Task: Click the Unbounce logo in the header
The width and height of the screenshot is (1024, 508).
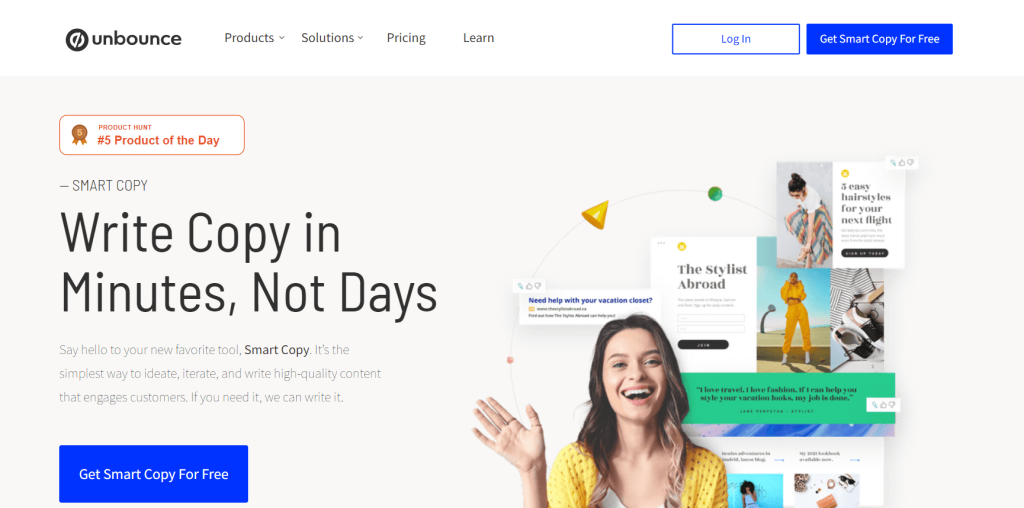Action: click(x=123, y=39)
